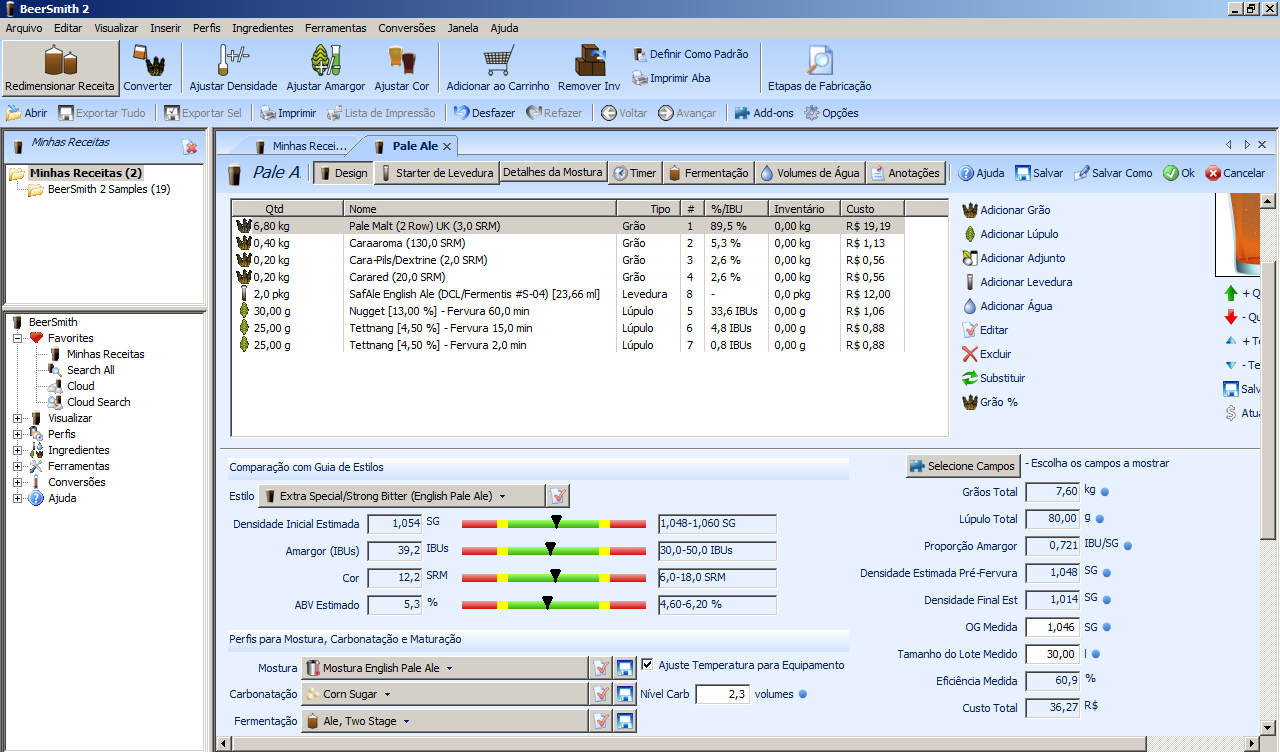Viewport: 1280px width, 752px height.
Task: Click the red Excluir icon
Action: point(970,354)
